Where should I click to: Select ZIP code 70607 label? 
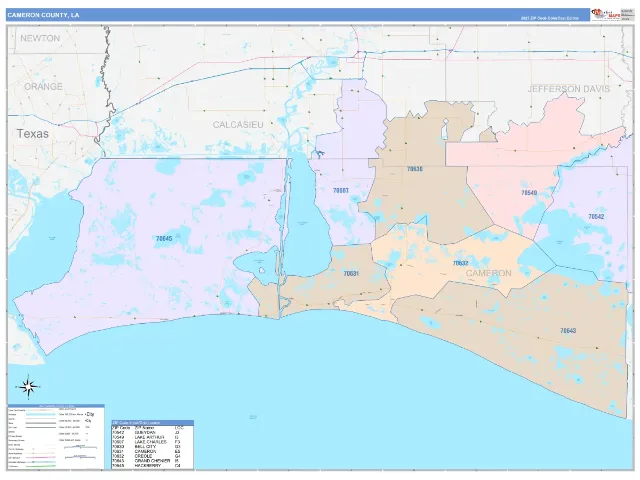(341, 191)
